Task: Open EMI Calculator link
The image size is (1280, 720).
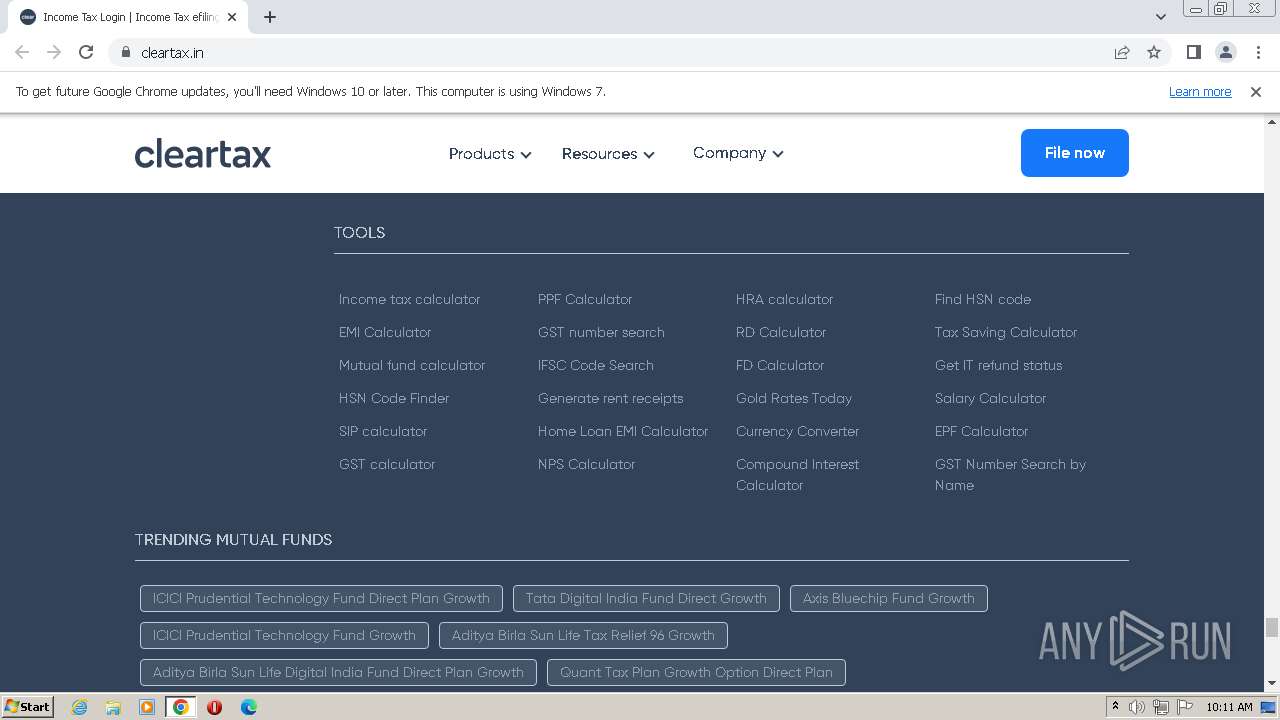Action: [385, 332]
